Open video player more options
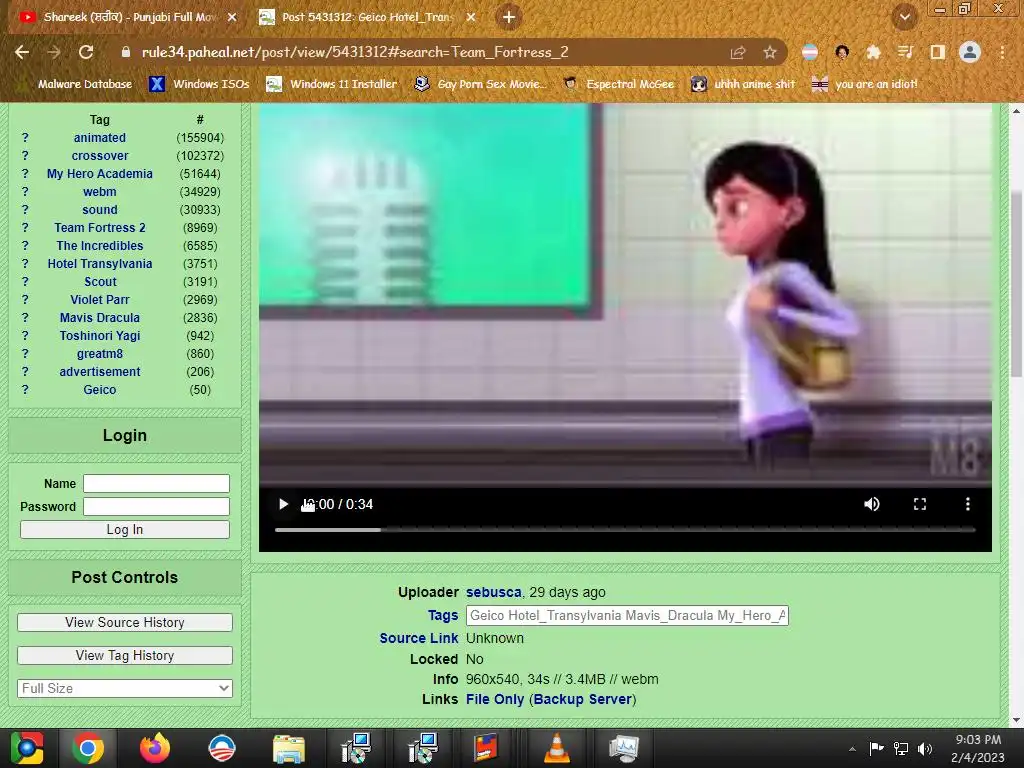Viewport: 1024px width, 768px height. pos(968,504)
